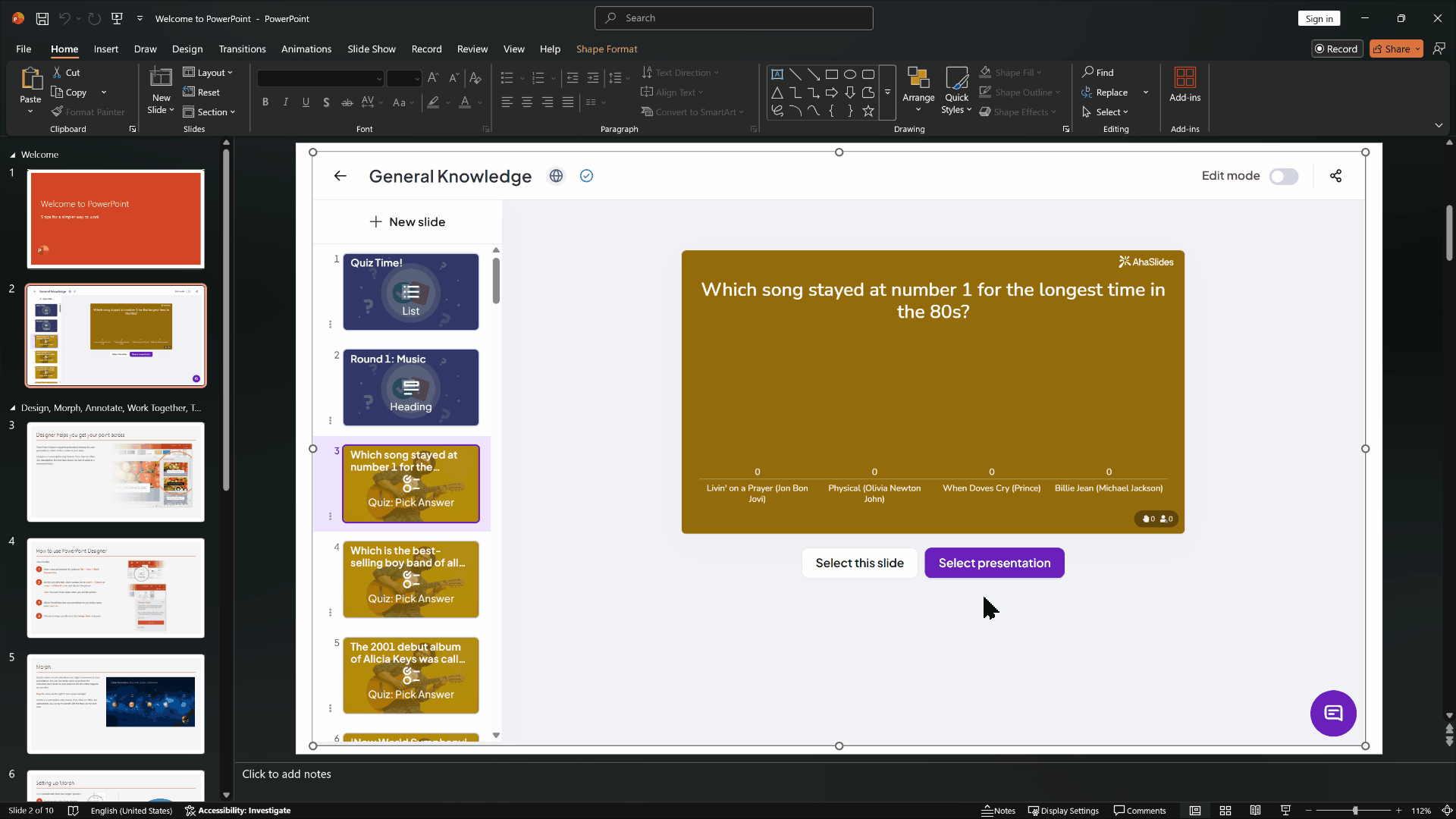The height and width of the screenshot is (819, 1456).
Task: Click the Select this slide button
Action: click(859, 563)
